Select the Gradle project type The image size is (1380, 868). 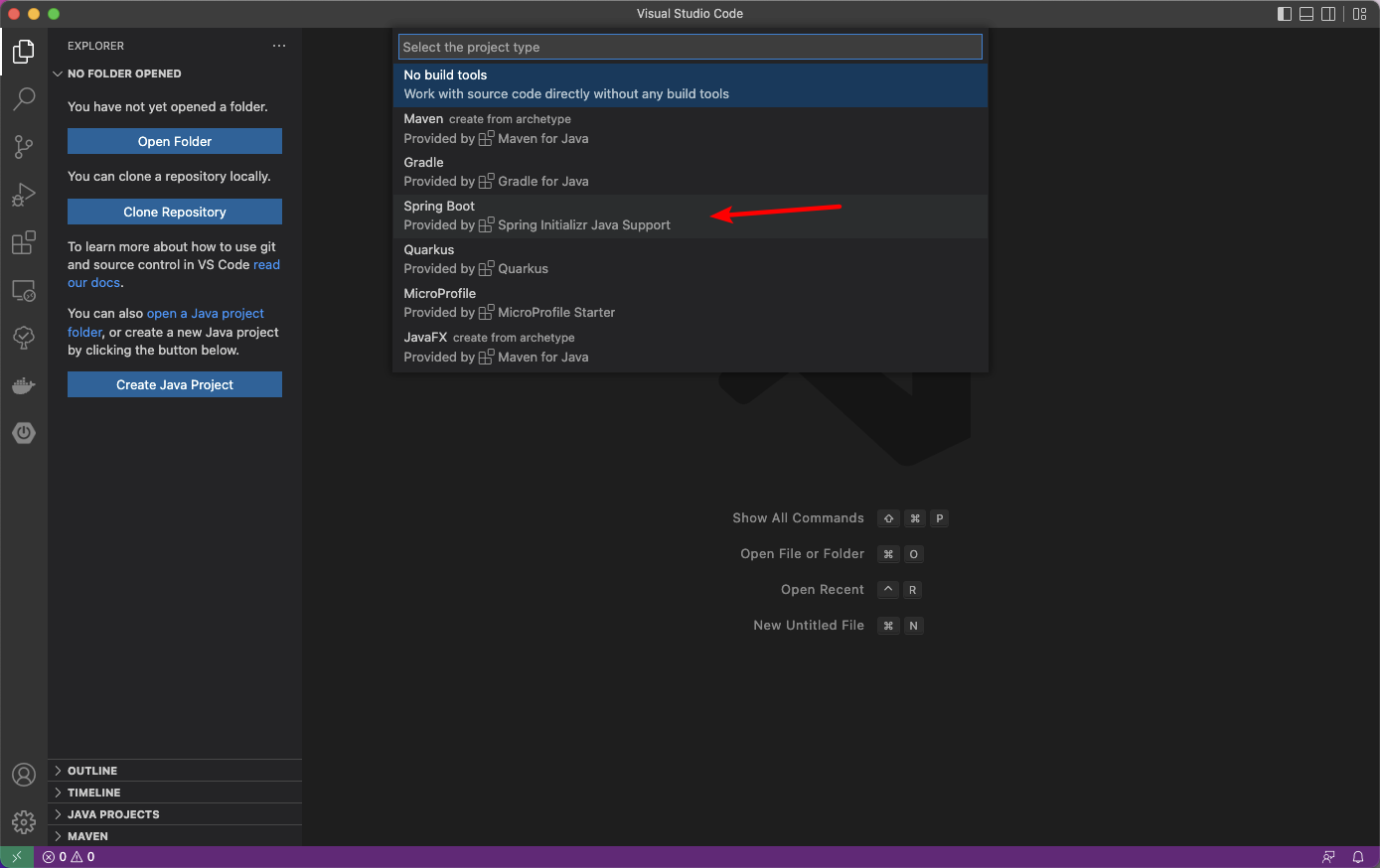pyautogui.click(x=690, y=172)
